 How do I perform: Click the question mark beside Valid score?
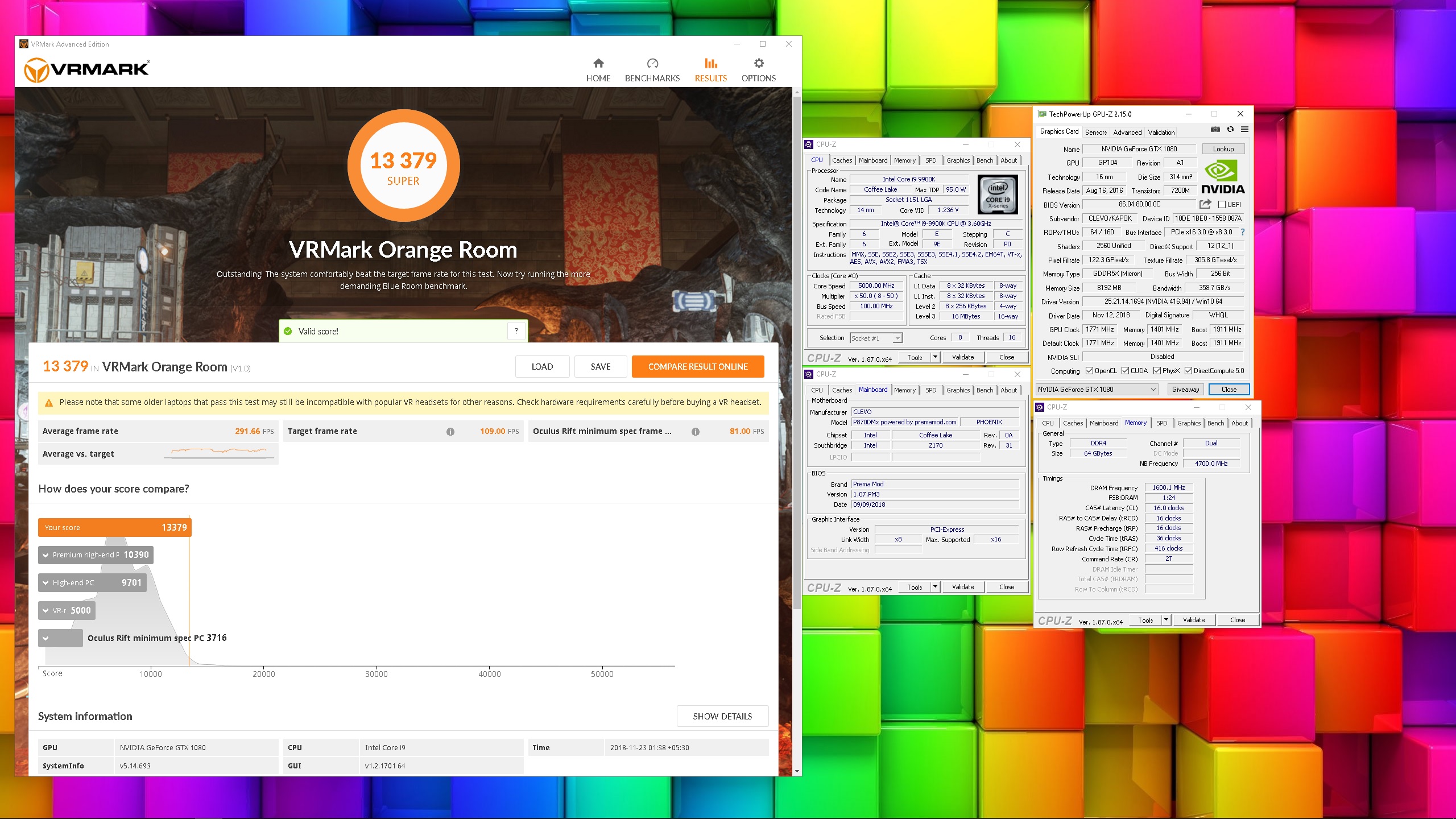[x=516, y=331]
